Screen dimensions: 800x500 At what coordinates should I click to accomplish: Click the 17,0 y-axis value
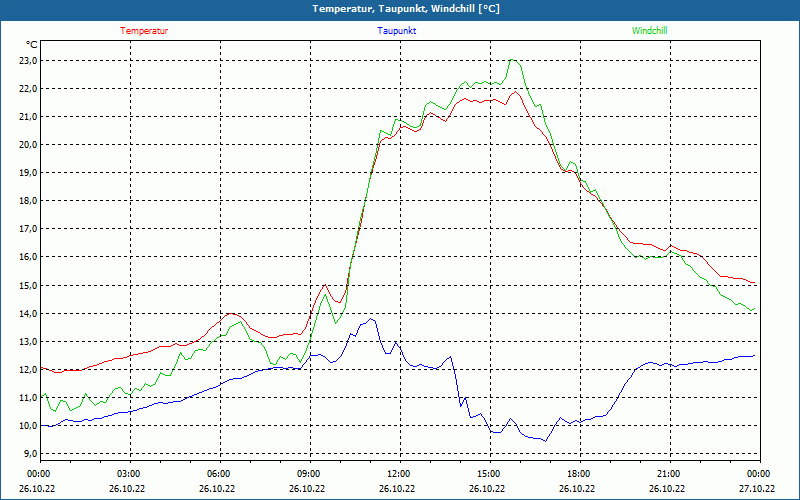(x=28, y=229)
